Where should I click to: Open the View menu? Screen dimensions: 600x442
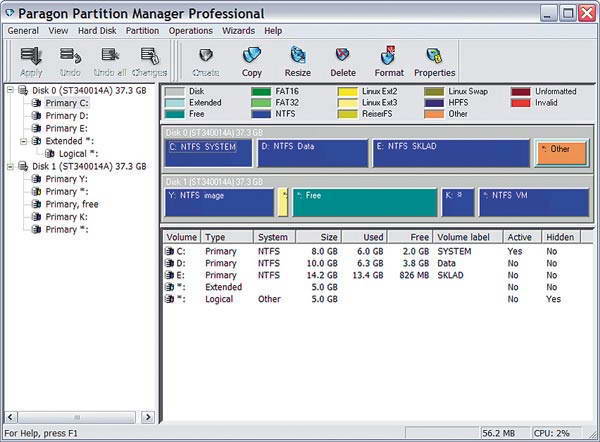58,31
